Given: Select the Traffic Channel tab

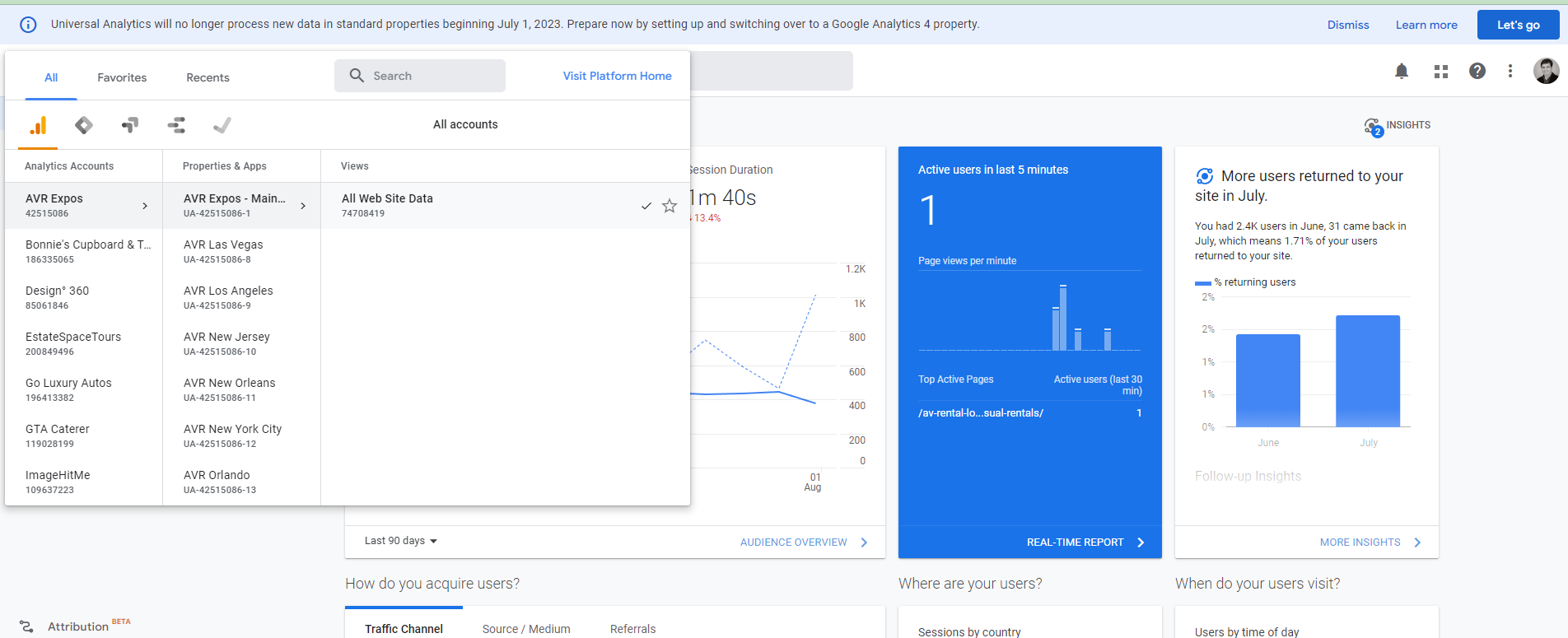Looking at the screenshot, I should [x=404, y=629].
